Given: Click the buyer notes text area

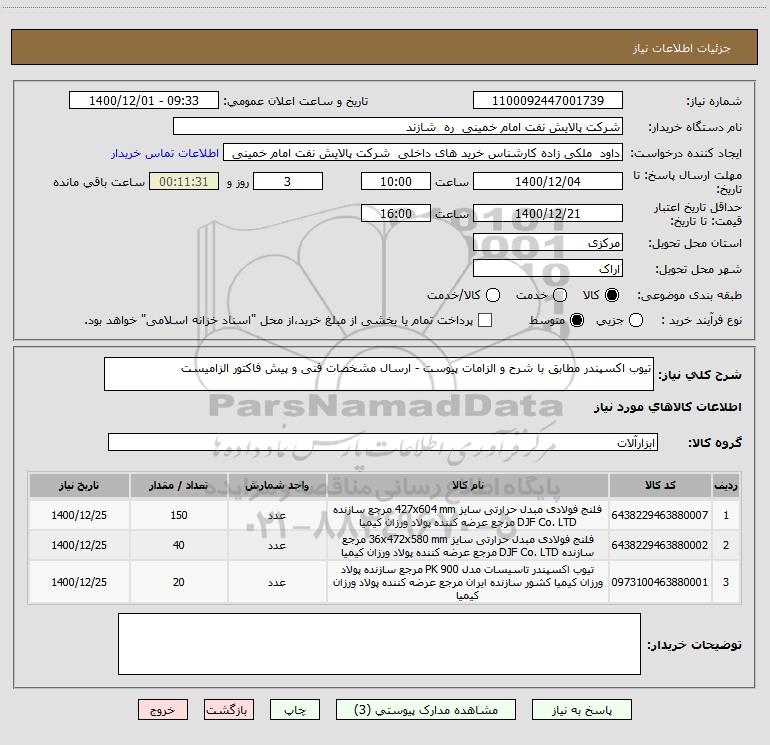Looking at the screenshot, I should 379,644.
